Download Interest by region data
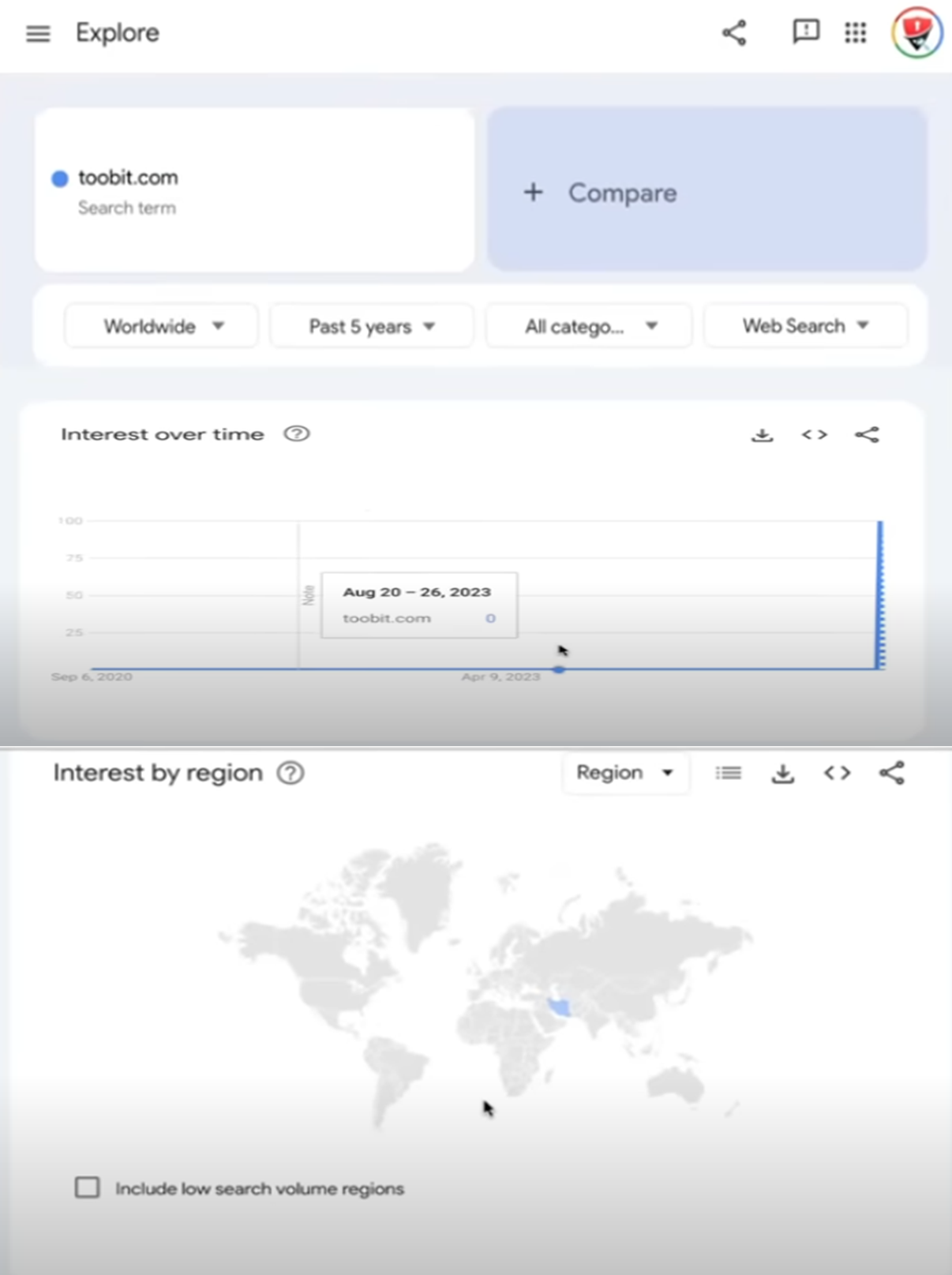The image size is (952, 1275). point(782,773)
